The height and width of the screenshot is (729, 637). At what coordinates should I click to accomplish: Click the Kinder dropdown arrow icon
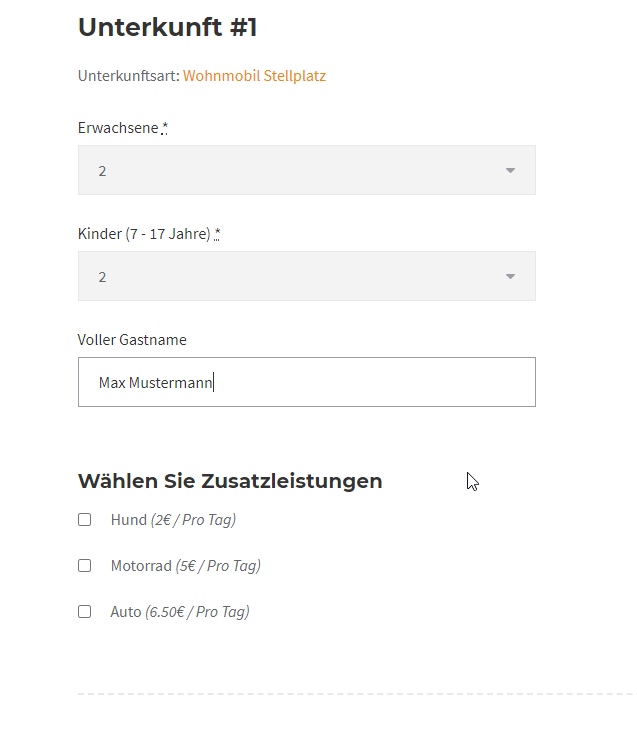(510, 277)
